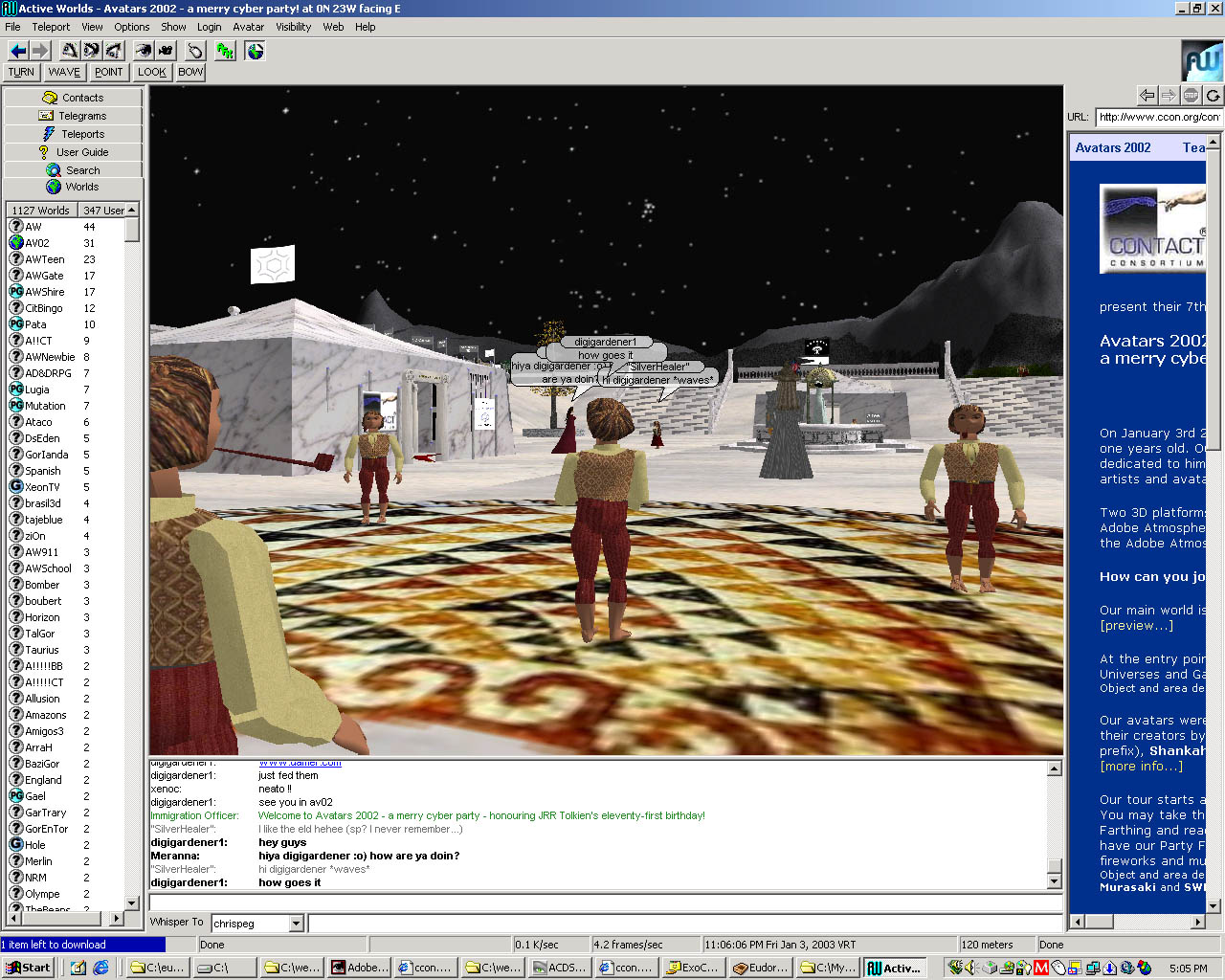
Task: Click the green running figures toolbar icon
Action: (x=225, y=51)
